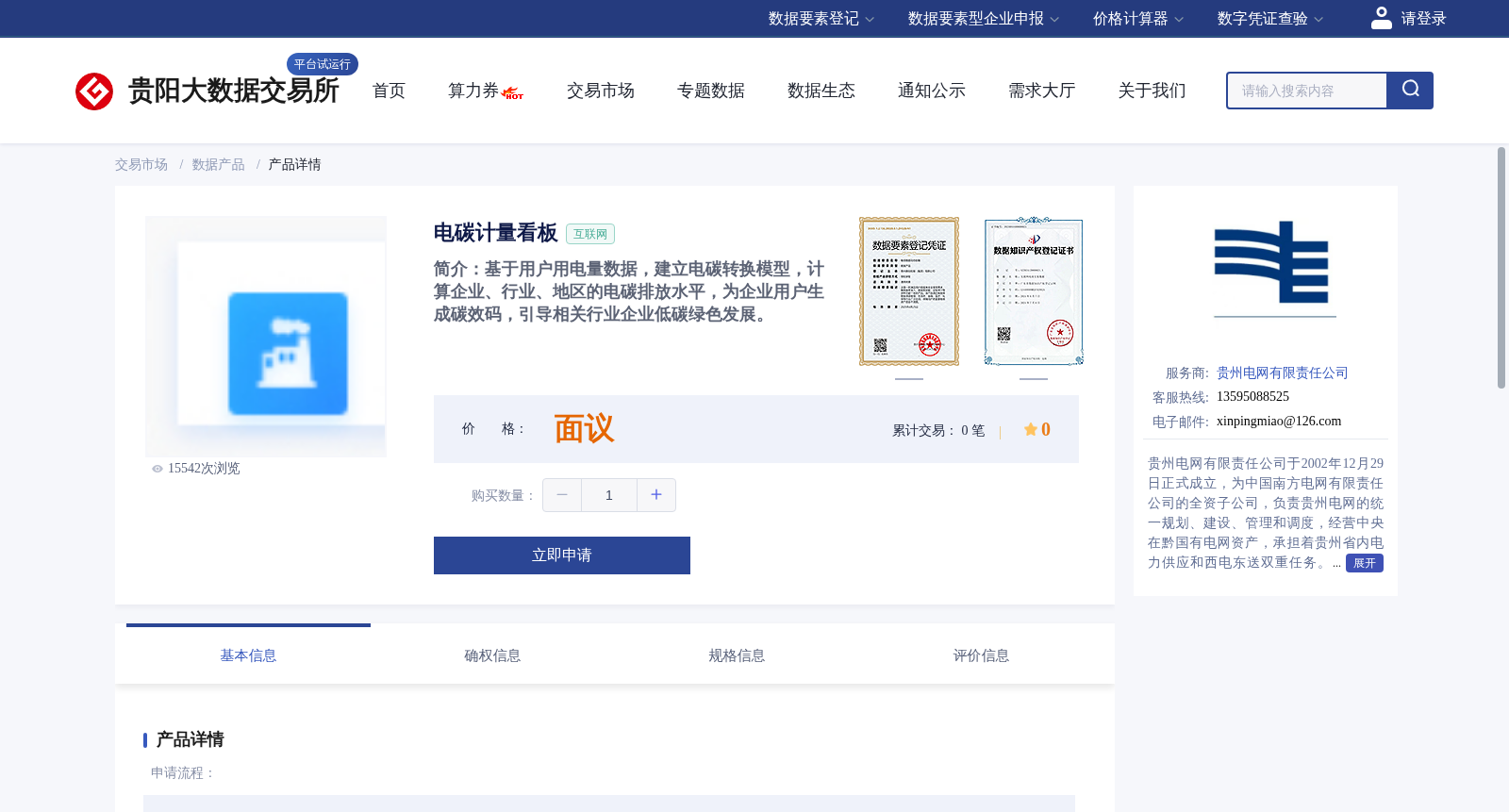Expand the company description with 展开
Viewport: 1509px width, 812px height.
(x=1364, y=563)
